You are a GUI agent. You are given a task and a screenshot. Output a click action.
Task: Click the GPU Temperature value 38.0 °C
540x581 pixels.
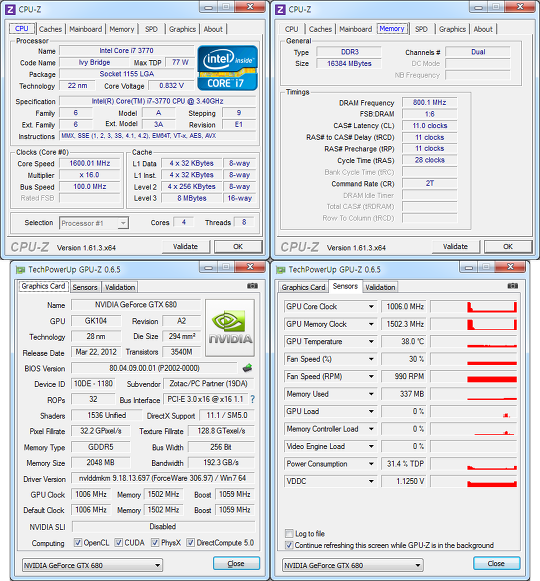[404, 341]
